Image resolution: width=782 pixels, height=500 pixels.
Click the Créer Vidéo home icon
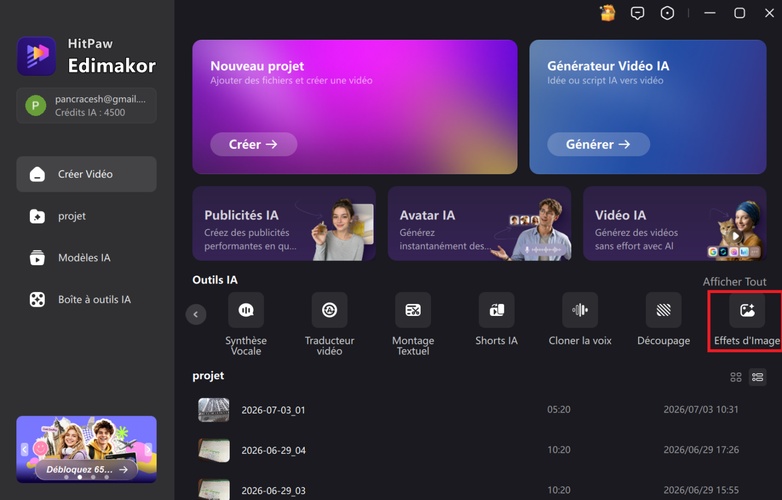click(x=37, y=174)
